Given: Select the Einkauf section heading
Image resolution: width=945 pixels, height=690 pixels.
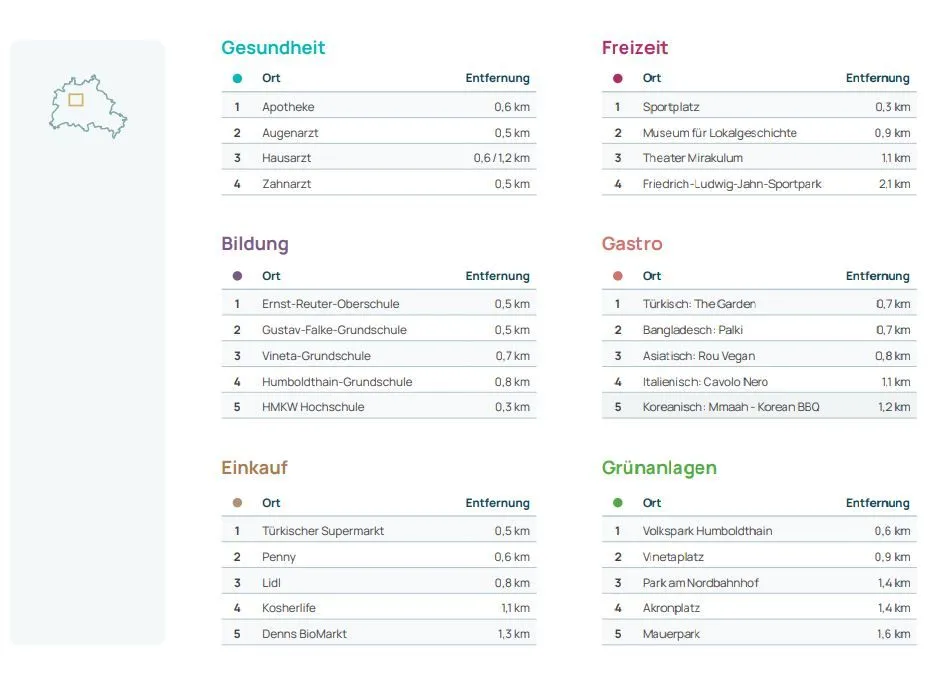Looking at the screenshot, I should pyautogui.click(x=254, y=468).
